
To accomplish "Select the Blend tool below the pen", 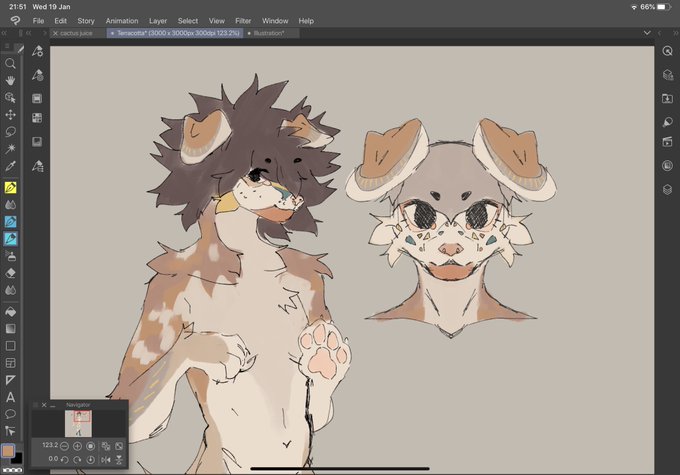I will click(10, 204).
